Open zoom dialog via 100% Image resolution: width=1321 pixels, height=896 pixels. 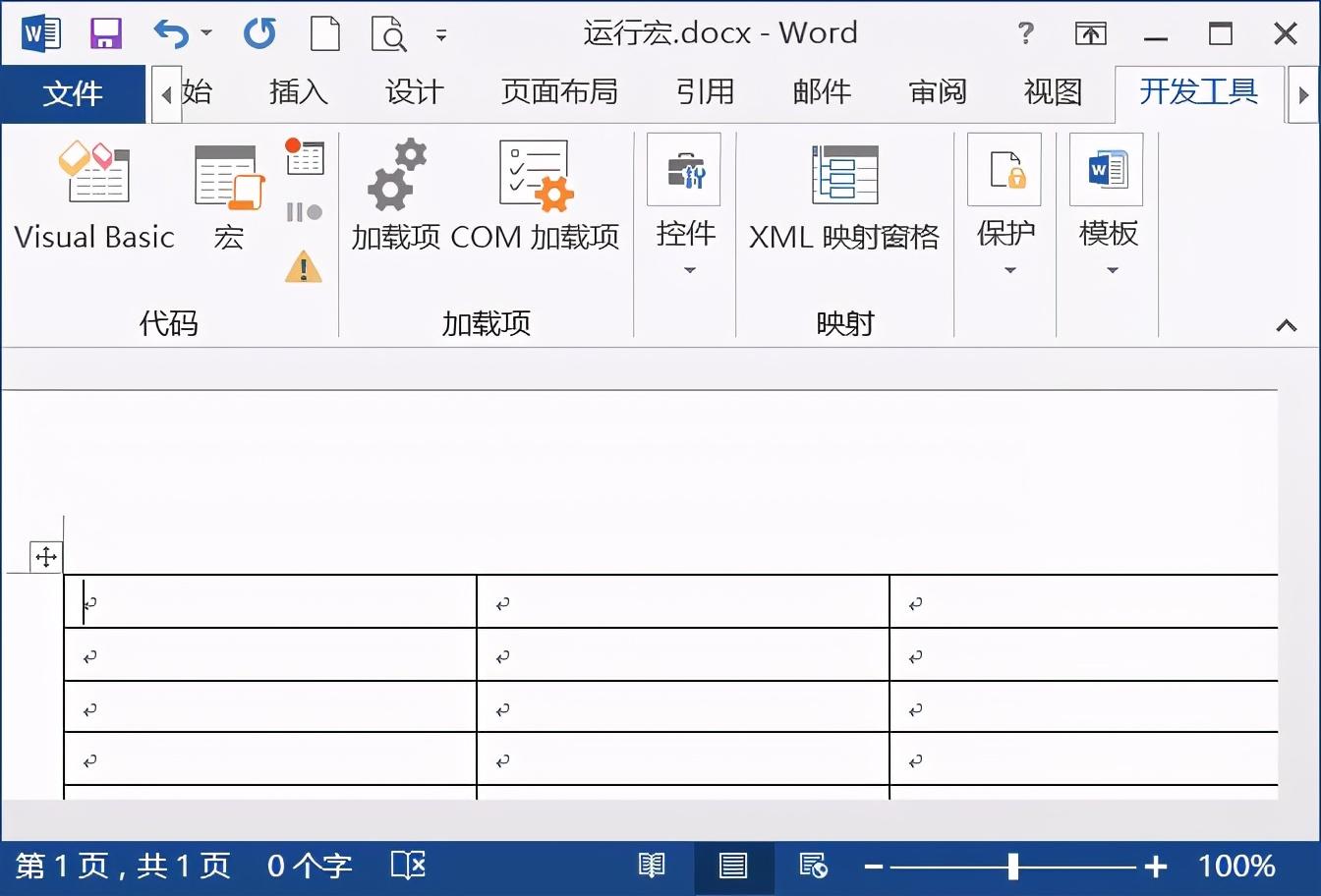click(1236, 866)
